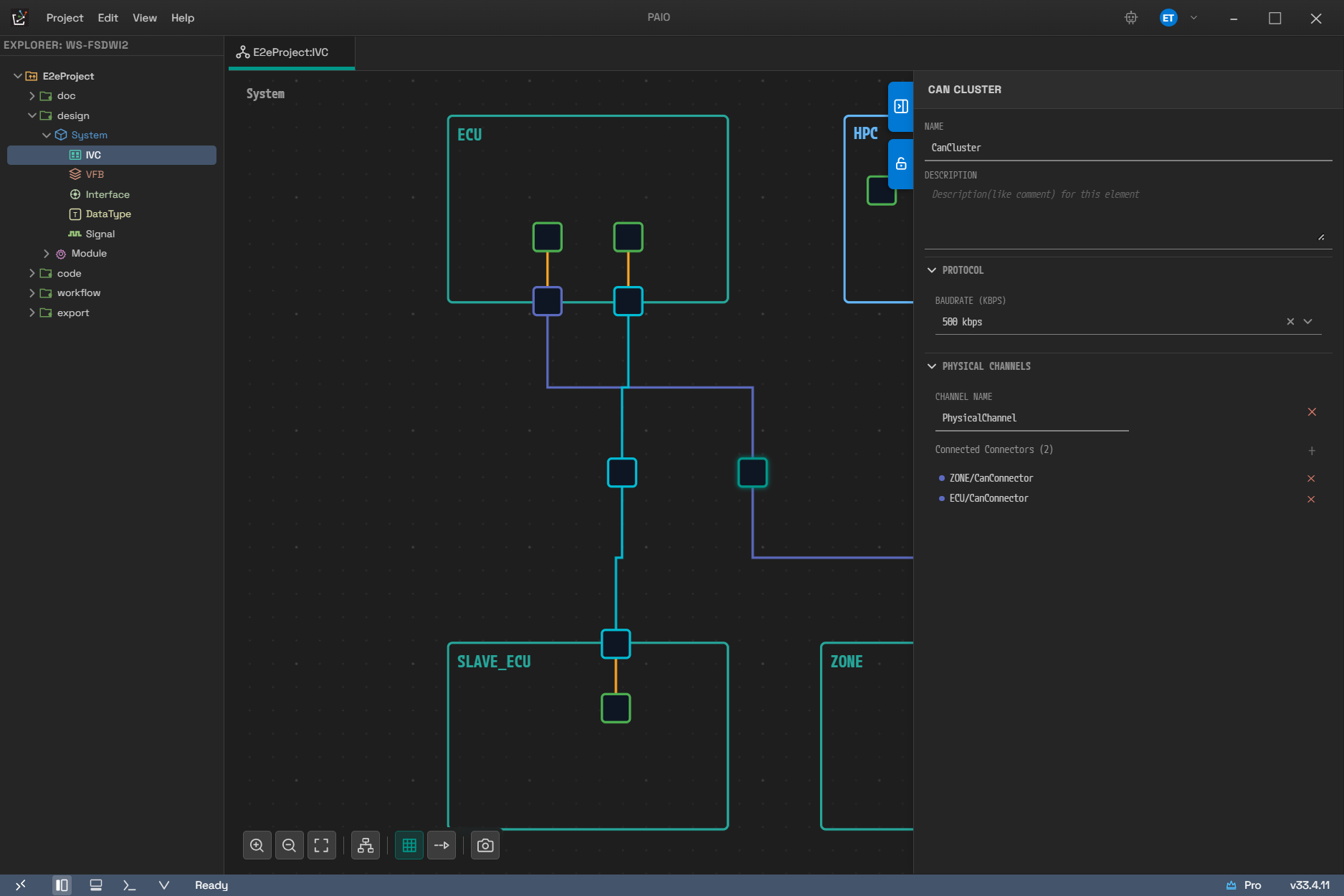Collapse the properties side panel icon

901,106
